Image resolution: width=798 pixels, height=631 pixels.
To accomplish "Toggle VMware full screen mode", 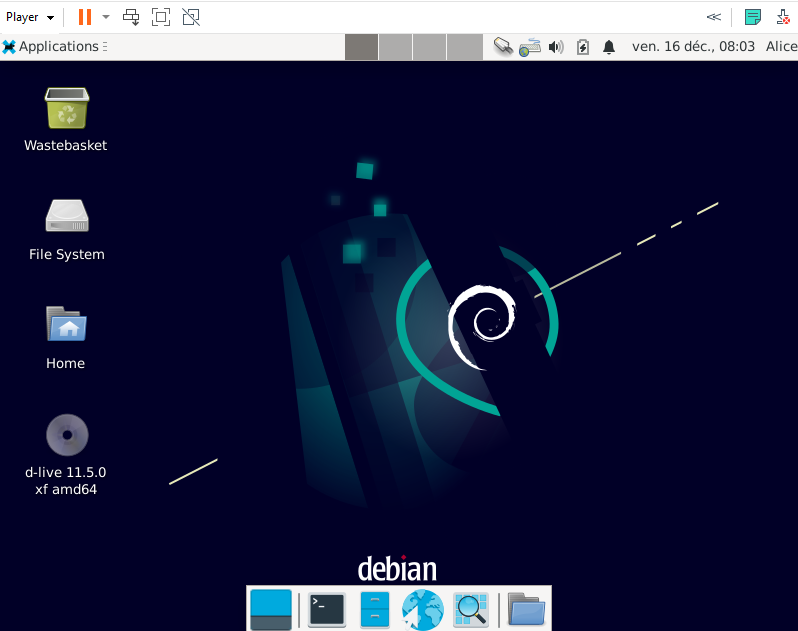I will [x=160, y=17].
